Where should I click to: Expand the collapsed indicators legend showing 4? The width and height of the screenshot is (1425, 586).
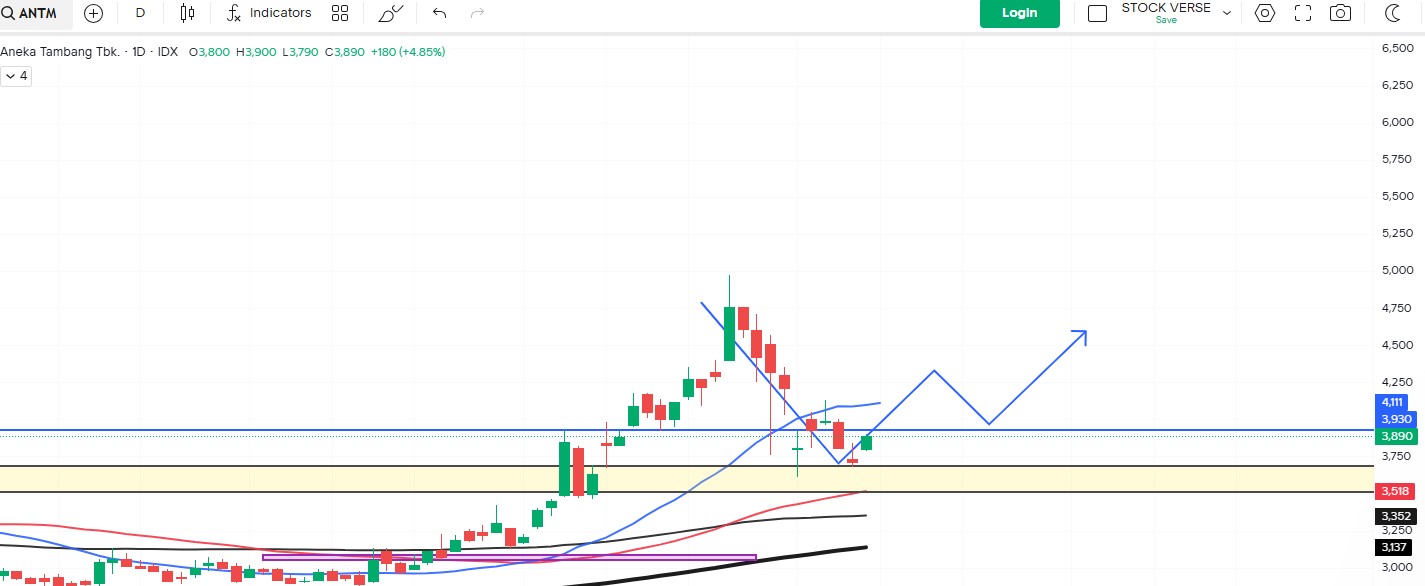pos(16,76)
